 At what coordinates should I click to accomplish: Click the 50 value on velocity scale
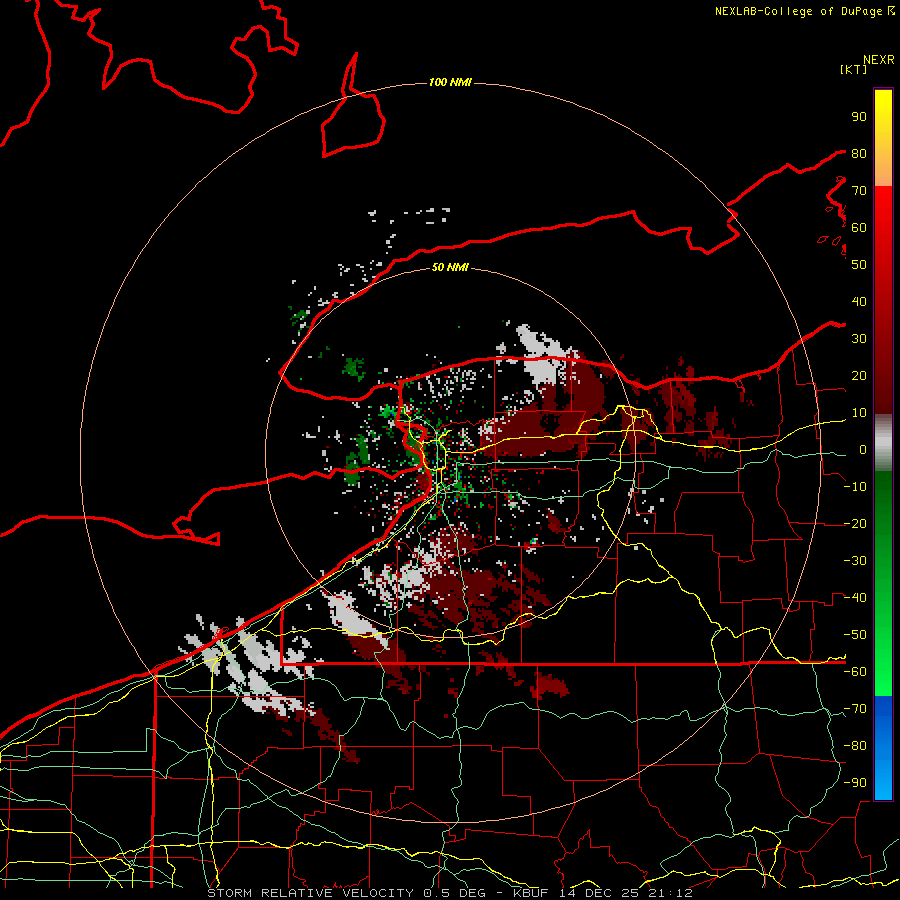click(859, 265)
